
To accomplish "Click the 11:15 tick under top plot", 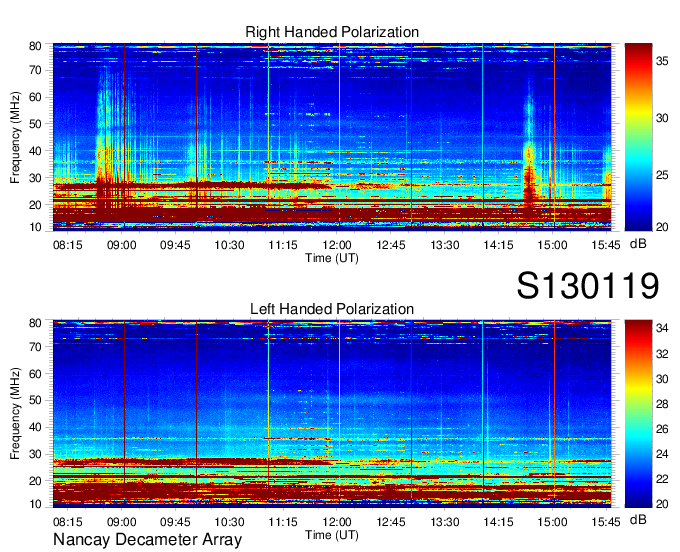I will click(283, 245).
